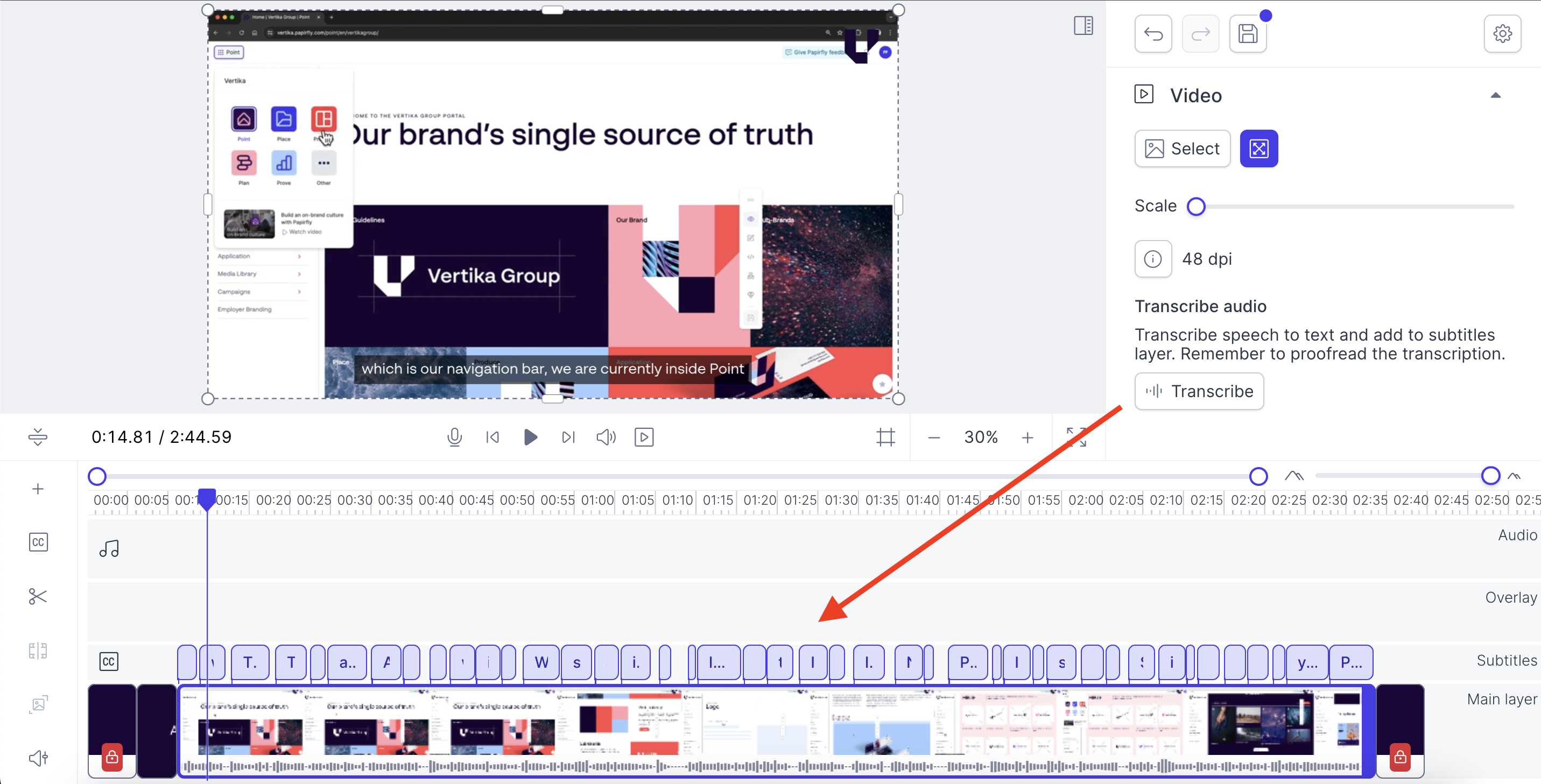The height and width of the screenshot is (784, 1541).
Task: Open settings with the gear icon
Action: click(x=1502, y=33)
